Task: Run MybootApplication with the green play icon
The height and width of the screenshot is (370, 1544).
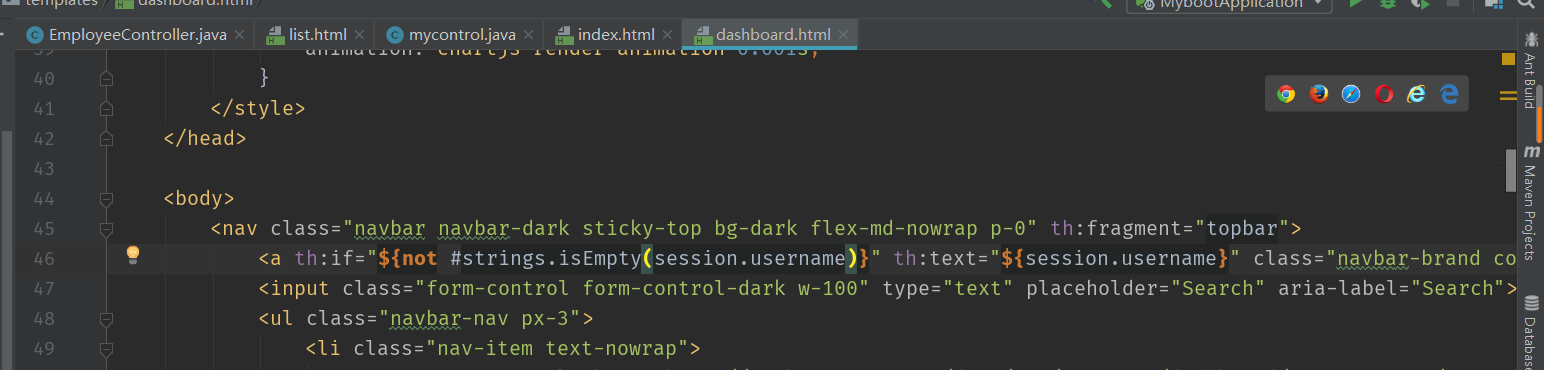Action: (x=1356, y=4)
